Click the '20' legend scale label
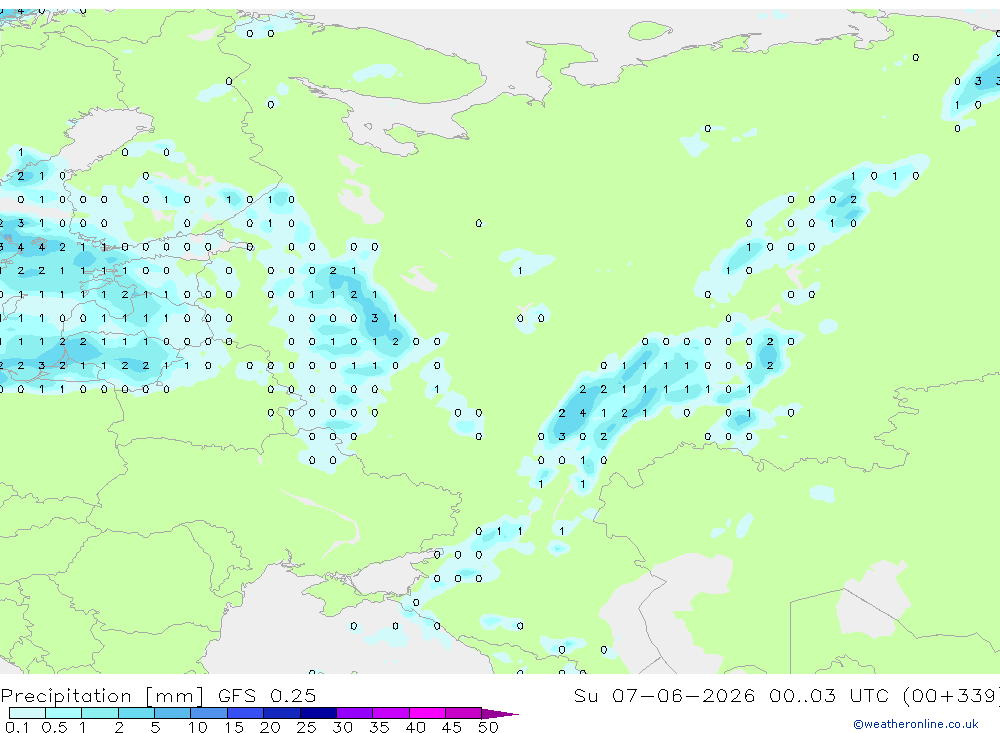The height and width of the screenshot is (733, 1000). coord(270,727)
